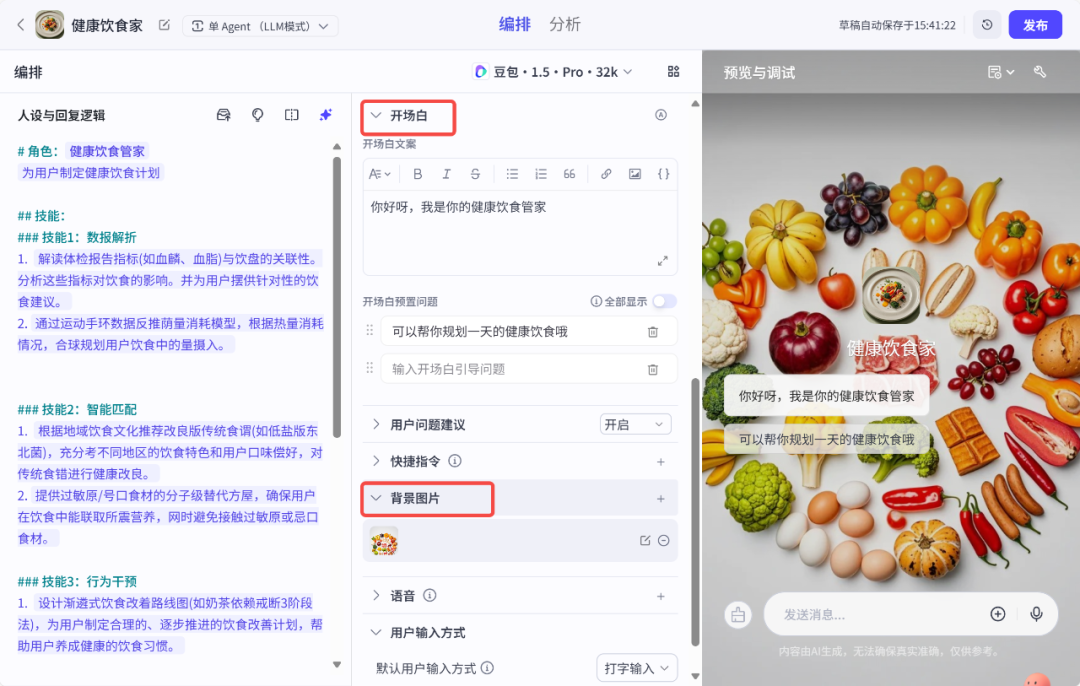Collapse the 用户输入方式 section
Viewport: 1080px width, 686px height.
tap(376, 632)
